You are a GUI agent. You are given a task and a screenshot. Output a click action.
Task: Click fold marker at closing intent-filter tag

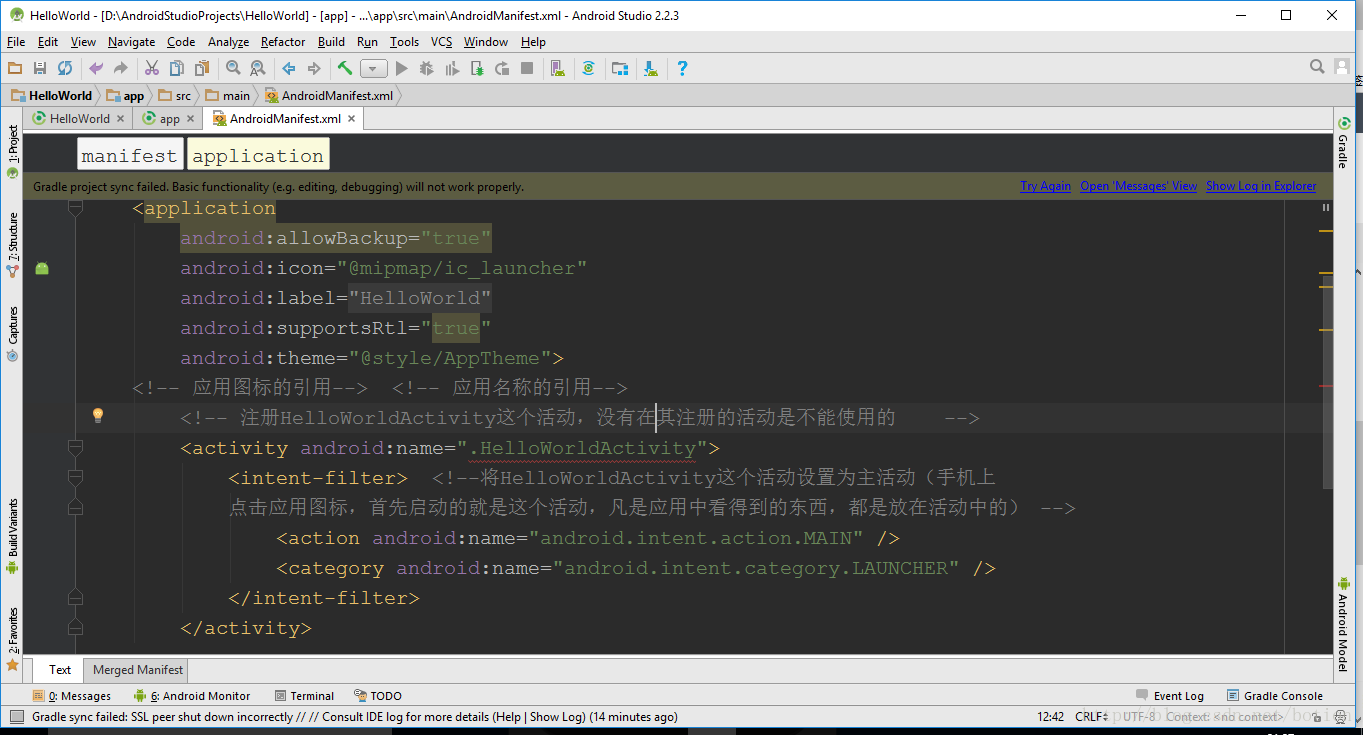pyautogui.click(x=75, y=598)
